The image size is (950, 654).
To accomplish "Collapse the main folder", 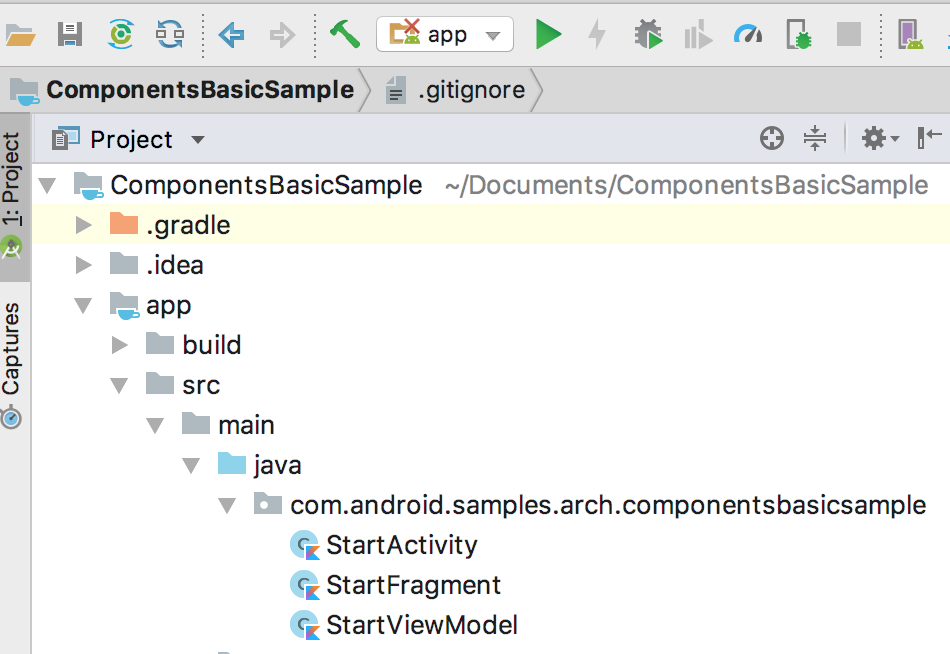I will click(155, 425).
